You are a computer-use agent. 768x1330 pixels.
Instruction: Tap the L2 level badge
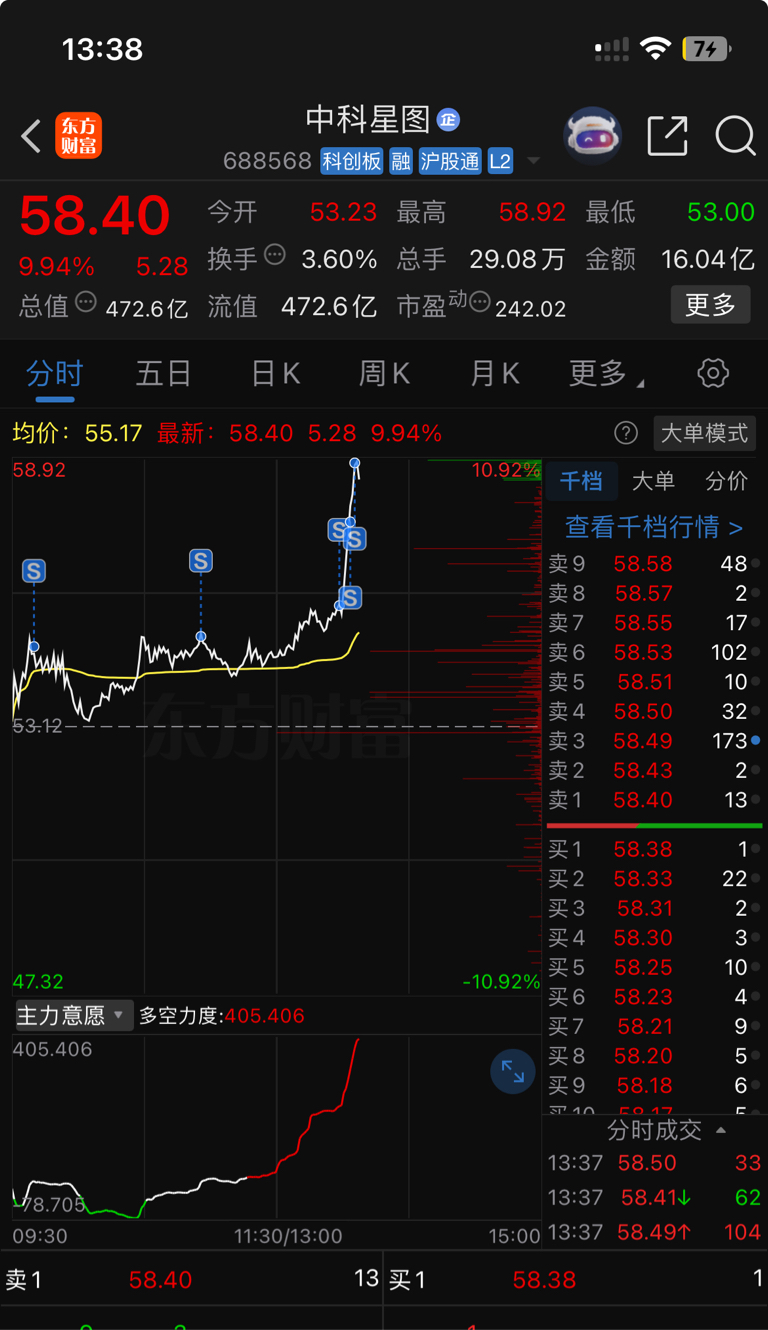coord(500,161)
